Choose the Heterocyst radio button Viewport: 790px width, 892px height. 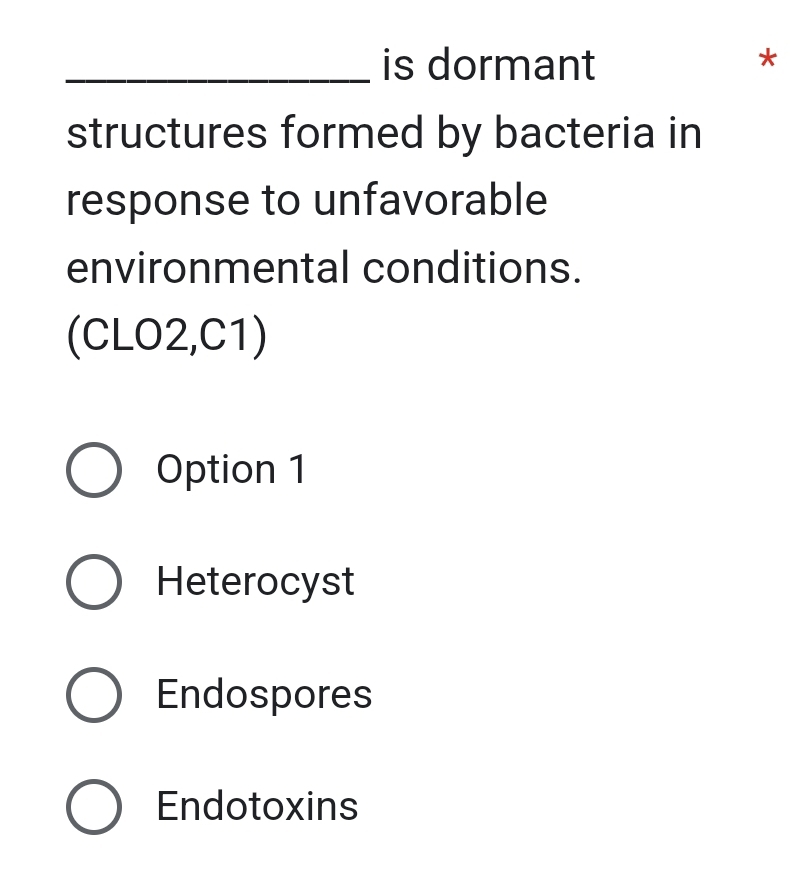click(x=95, y=582)
